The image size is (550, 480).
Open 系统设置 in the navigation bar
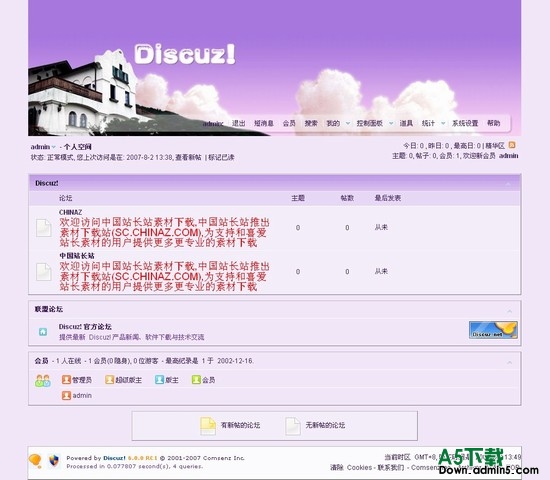coord(465,123)
